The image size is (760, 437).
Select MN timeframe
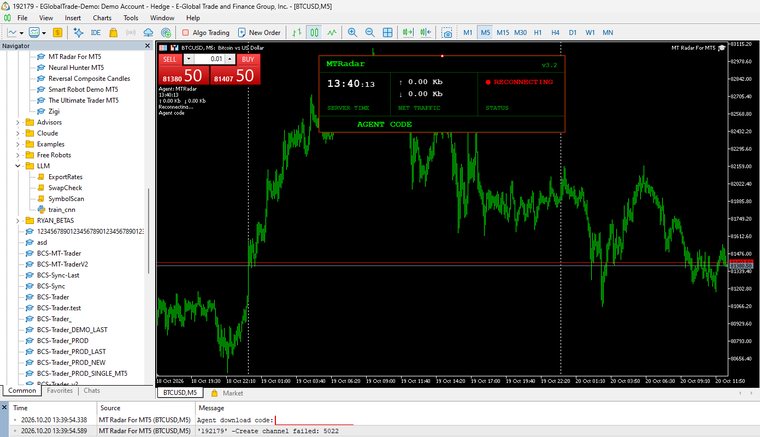pos(608,32)
